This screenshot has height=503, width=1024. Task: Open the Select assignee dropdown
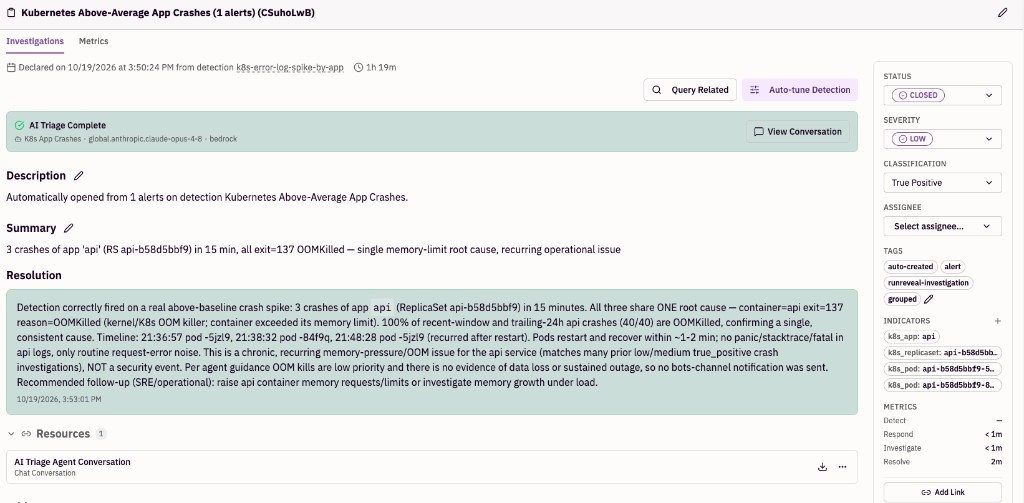coord(942,227)
